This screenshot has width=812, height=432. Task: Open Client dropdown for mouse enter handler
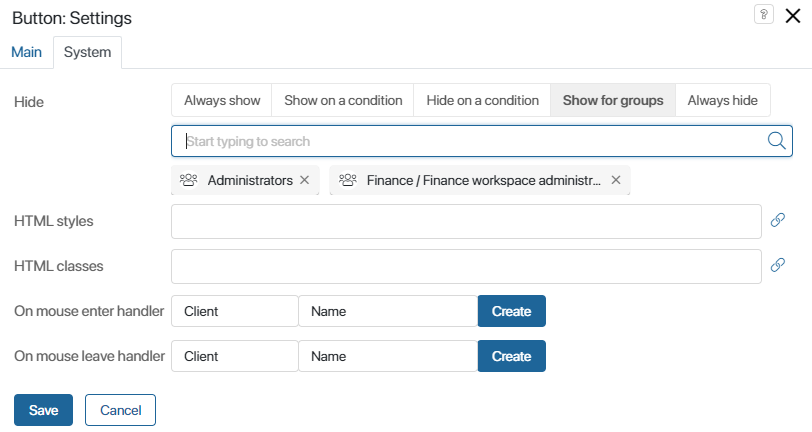(235, 311)
